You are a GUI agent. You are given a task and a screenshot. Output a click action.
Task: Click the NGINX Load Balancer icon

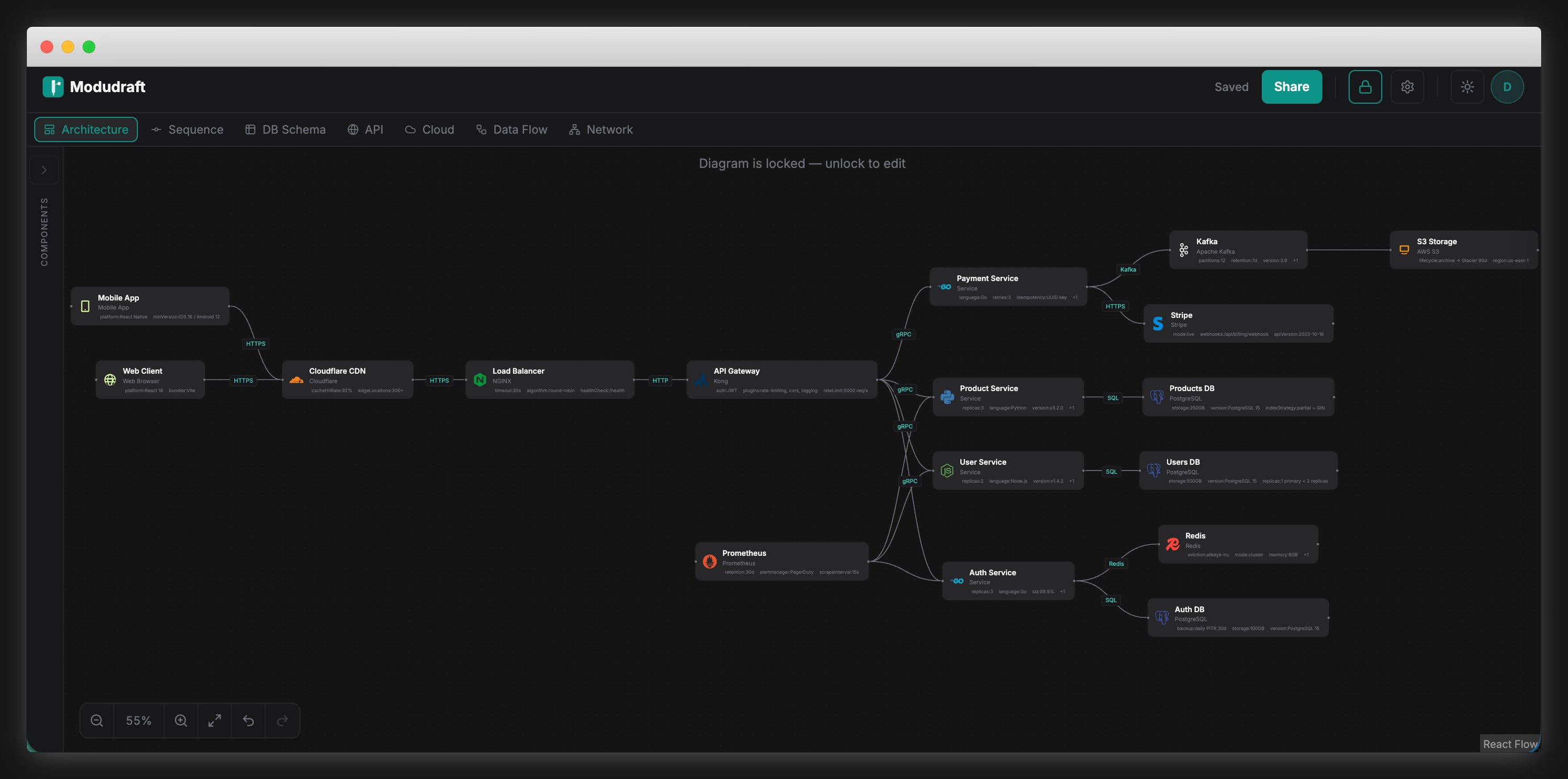click(480, 379)
